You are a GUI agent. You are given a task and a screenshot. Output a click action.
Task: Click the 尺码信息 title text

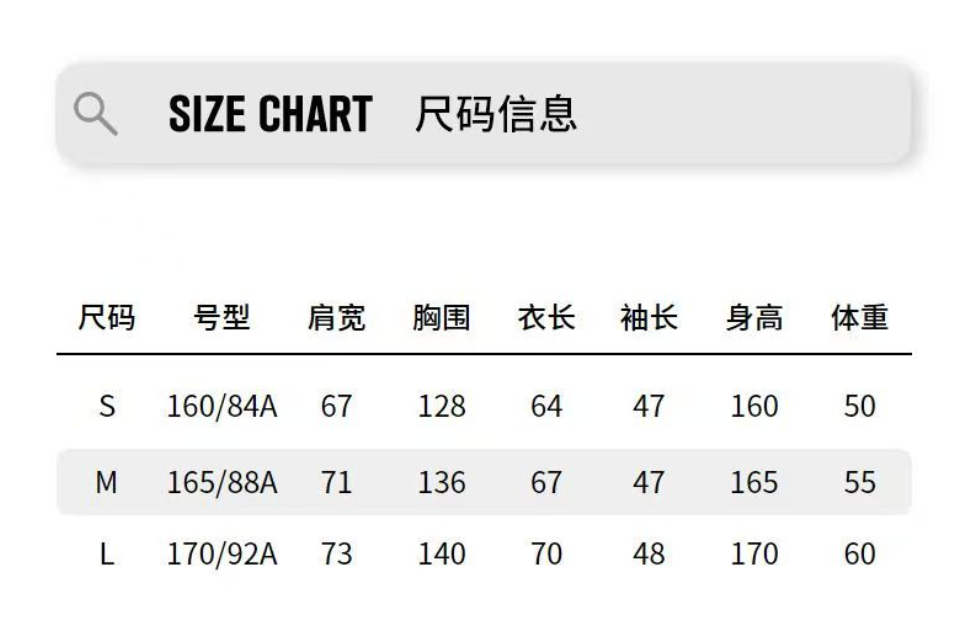coord(496,114)
